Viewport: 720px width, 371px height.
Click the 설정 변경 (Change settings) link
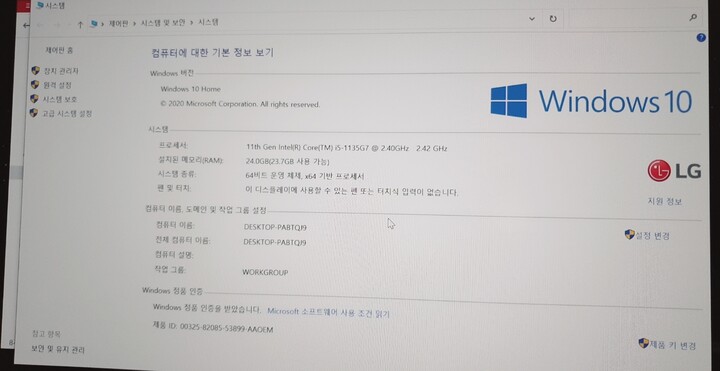point(652,236)
